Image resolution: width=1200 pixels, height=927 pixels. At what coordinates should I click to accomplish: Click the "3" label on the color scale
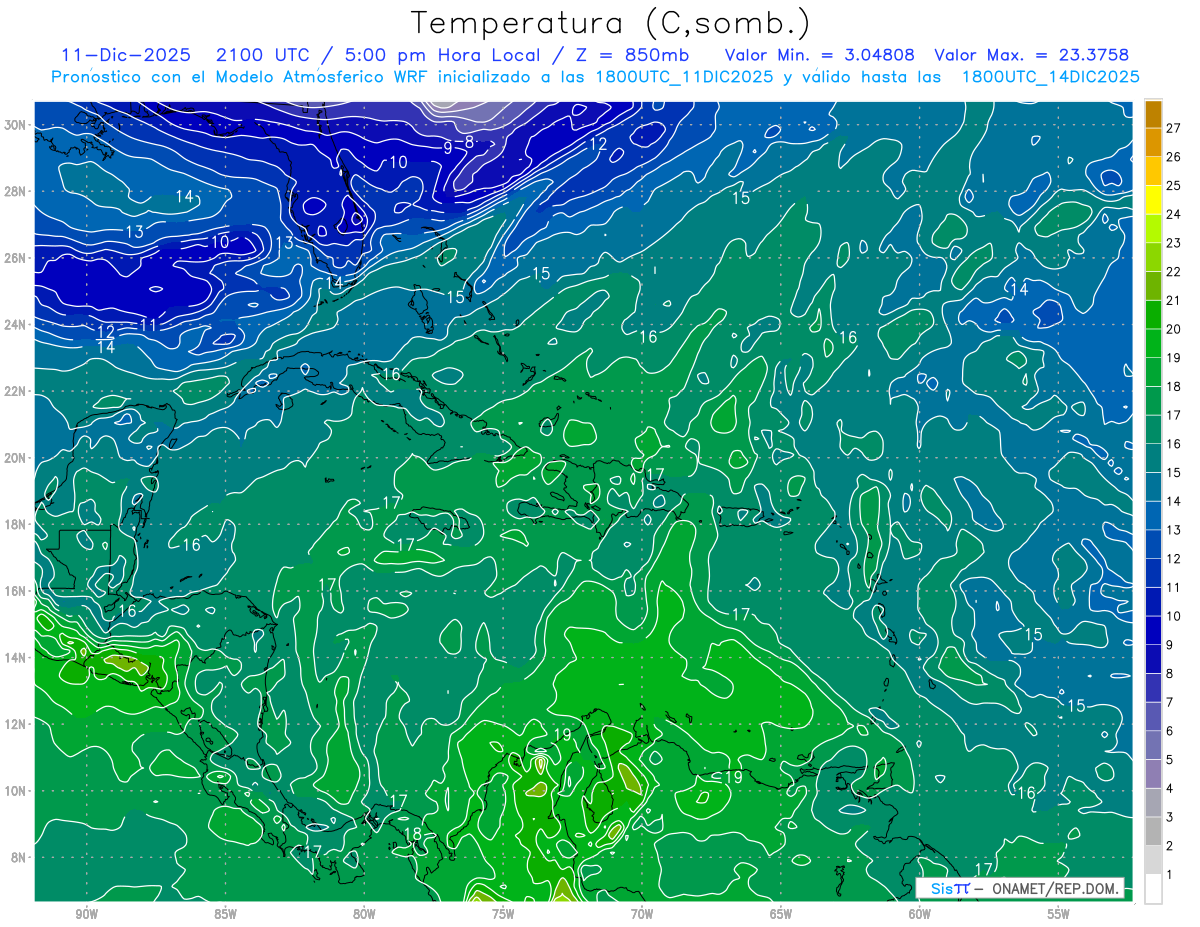1170,818
